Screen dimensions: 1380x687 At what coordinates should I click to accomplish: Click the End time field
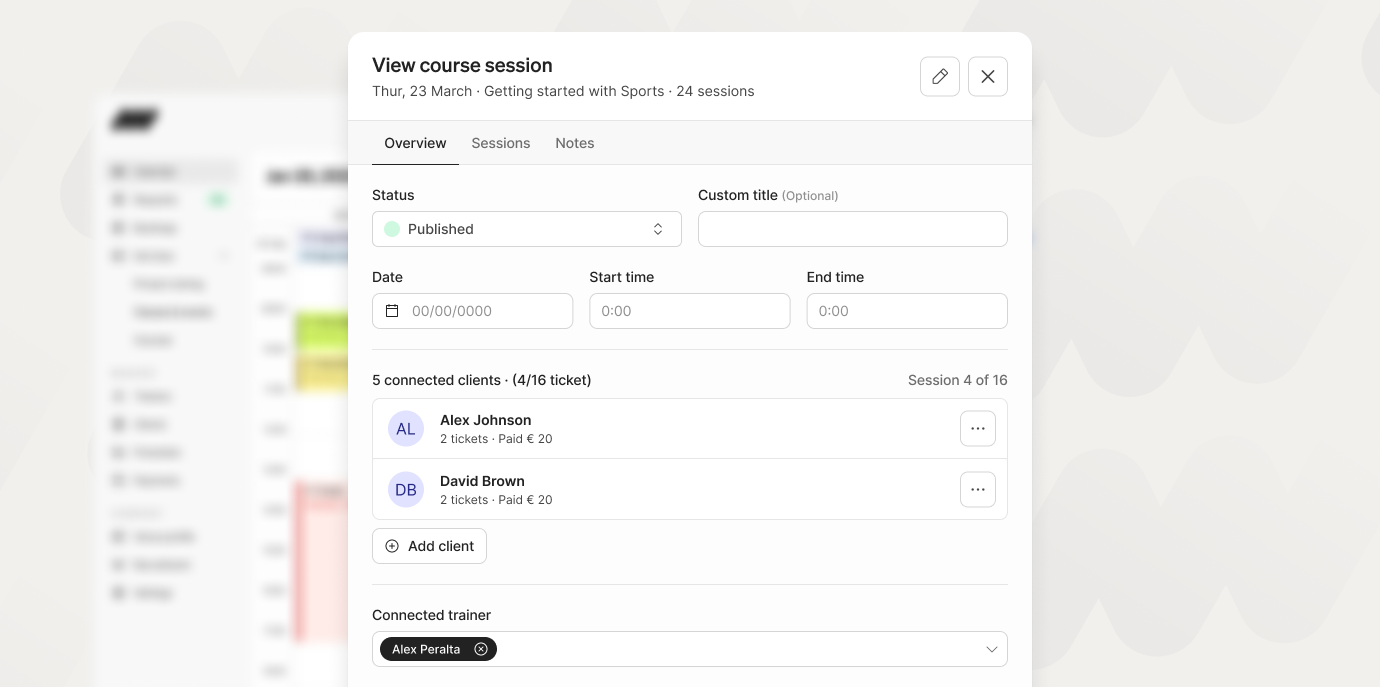pyautogui.click(x=907, y=311)
